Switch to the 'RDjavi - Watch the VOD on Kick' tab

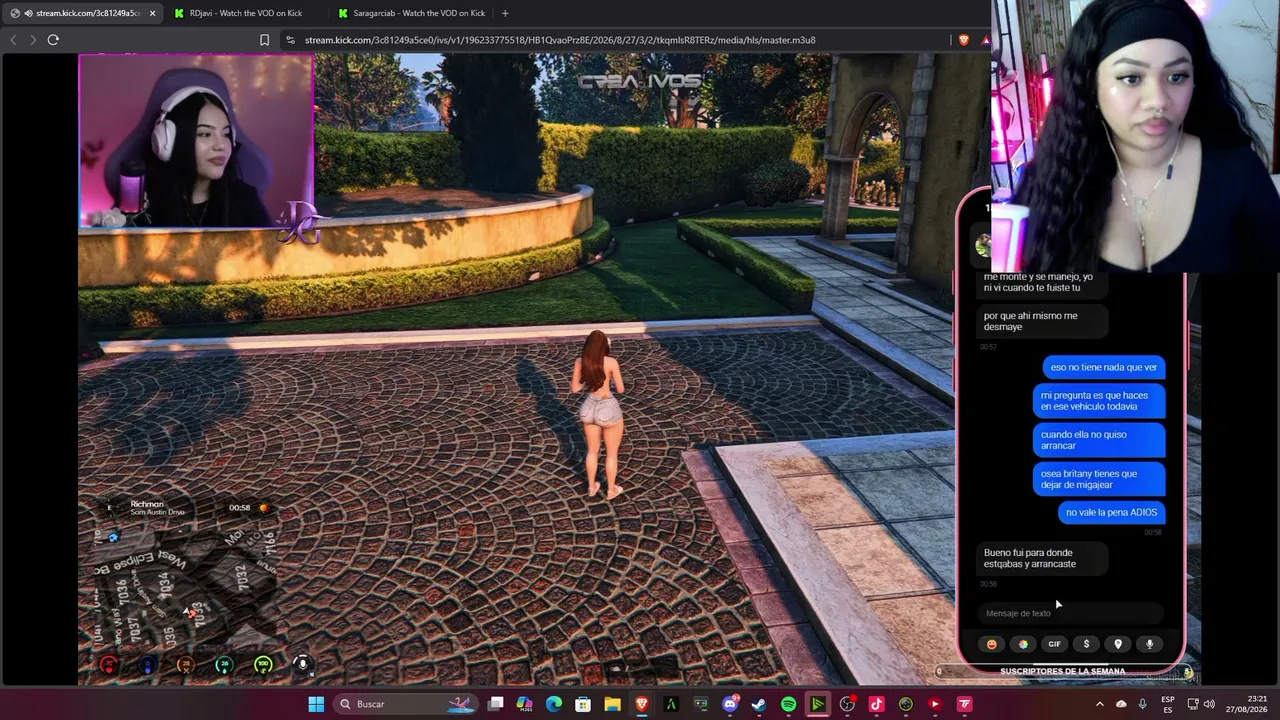pos(245,13)
